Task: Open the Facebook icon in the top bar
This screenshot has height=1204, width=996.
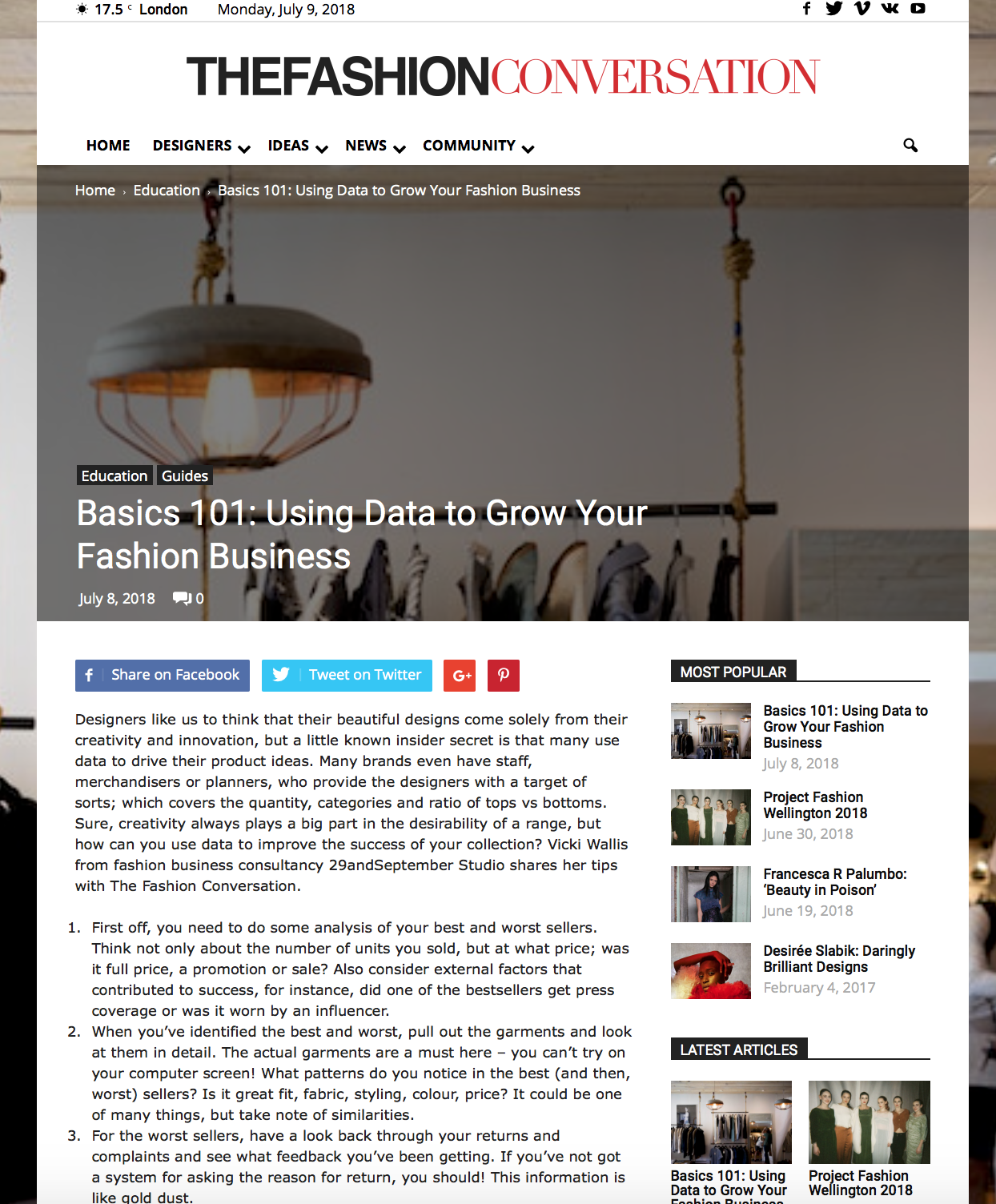Action: point(806,9)
